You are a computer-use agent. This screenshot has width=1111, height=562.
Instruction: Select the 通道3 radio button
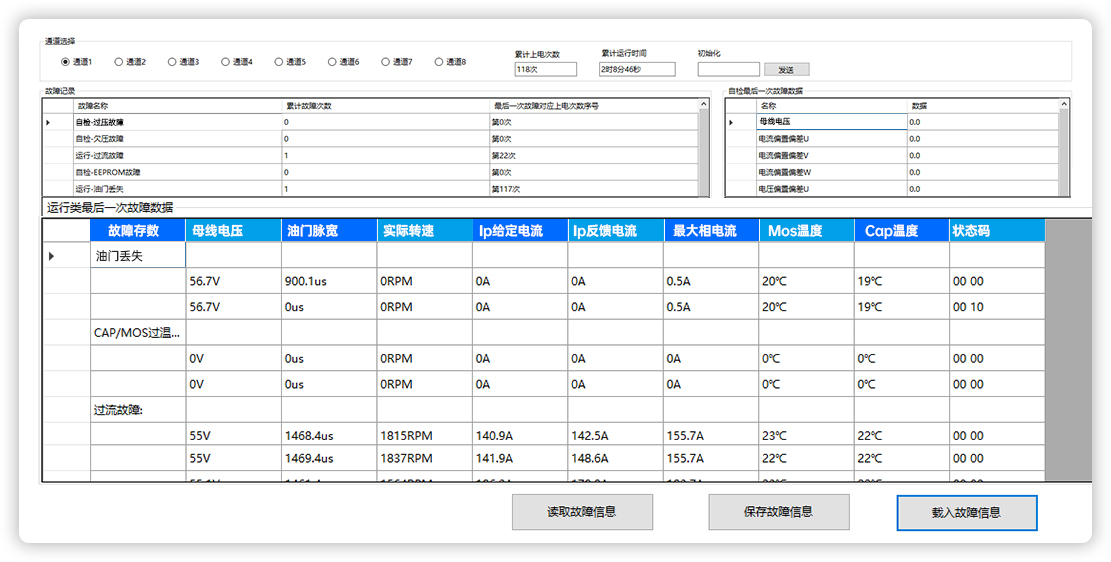172,62
